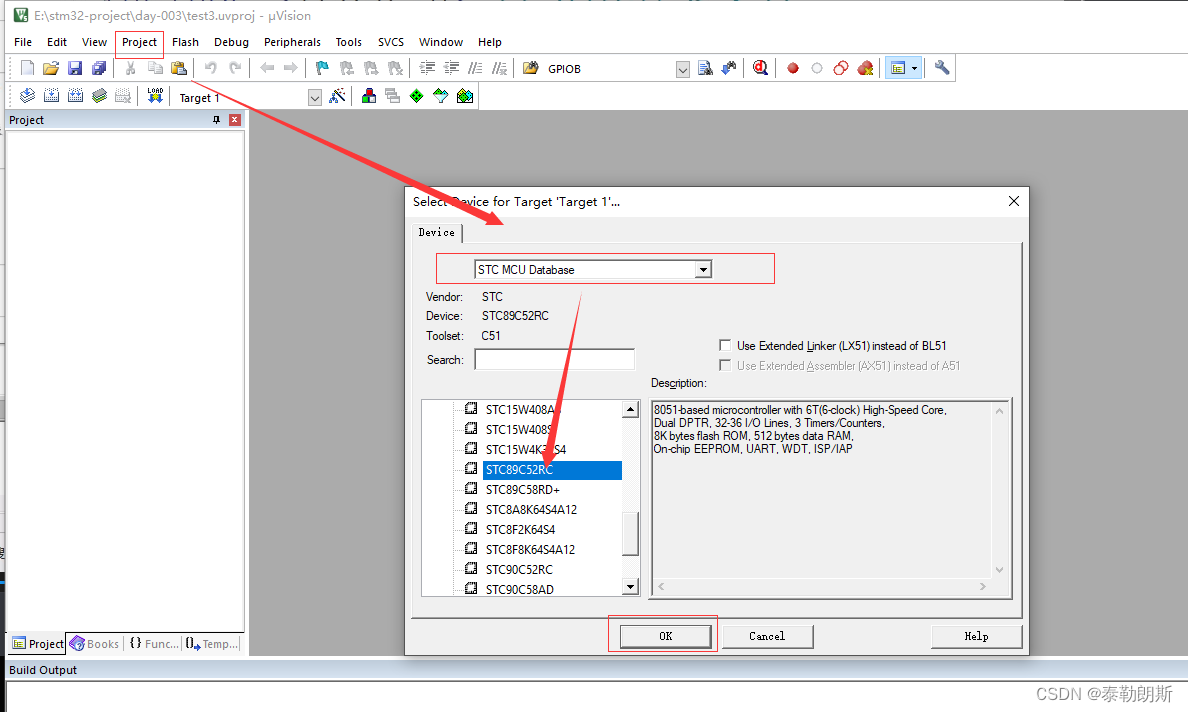The image size is (1188, 712).
Task: Create a new file with toolbar icon
Action: (27, 68)
